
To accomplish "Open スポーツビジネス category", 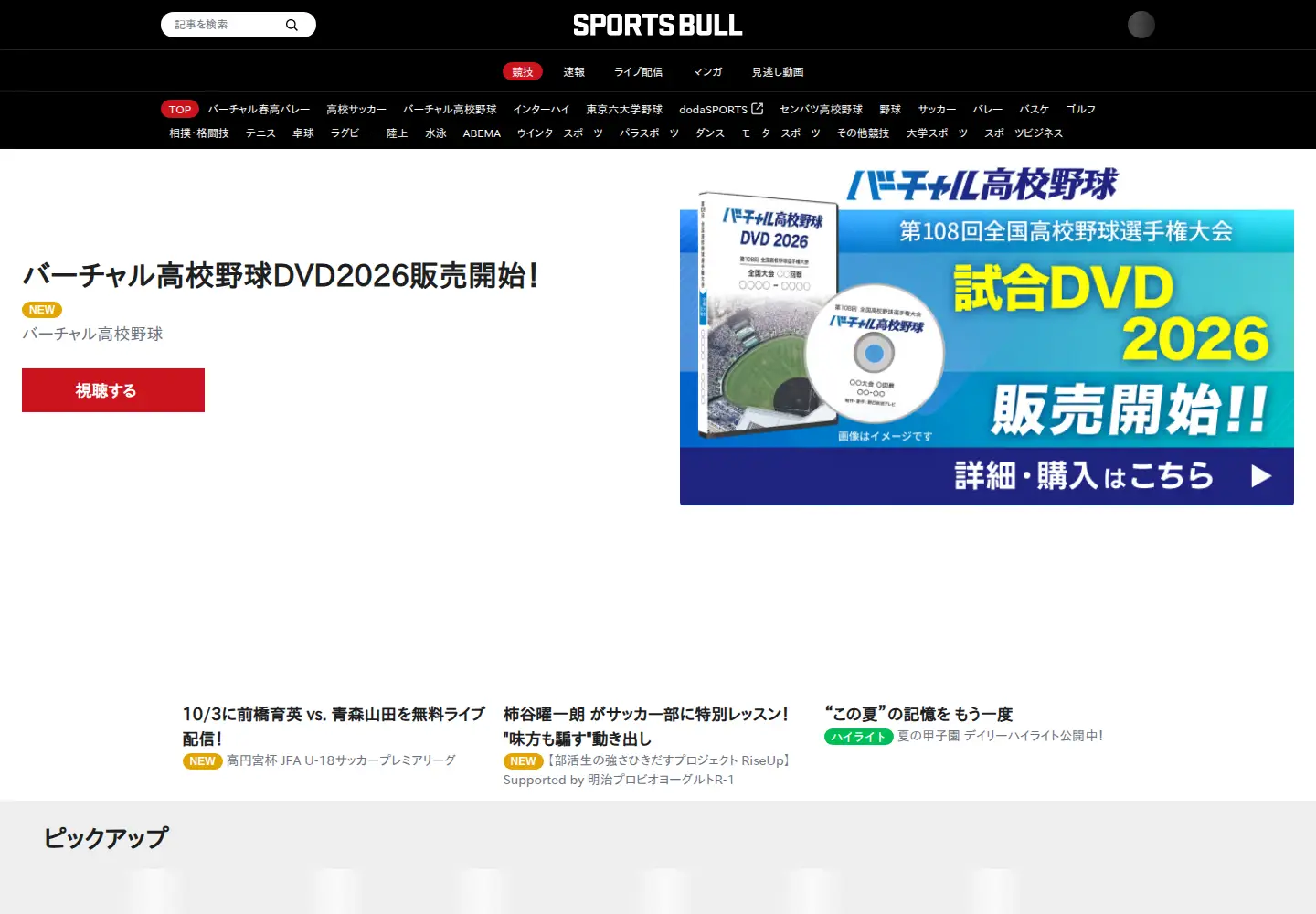I will point(1024,133).
